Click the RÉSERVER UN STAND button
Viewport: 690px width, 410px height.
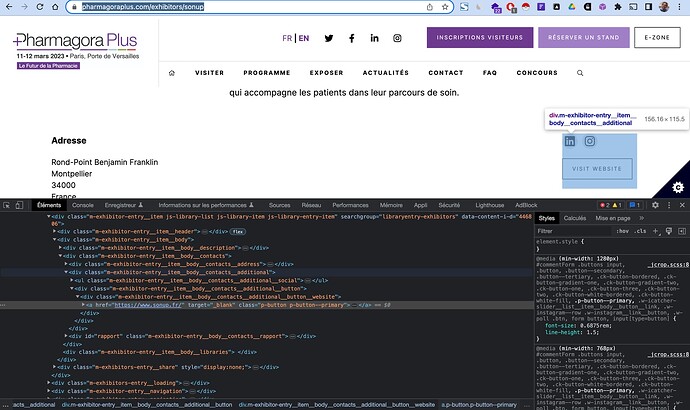click(x=584, y=37)
